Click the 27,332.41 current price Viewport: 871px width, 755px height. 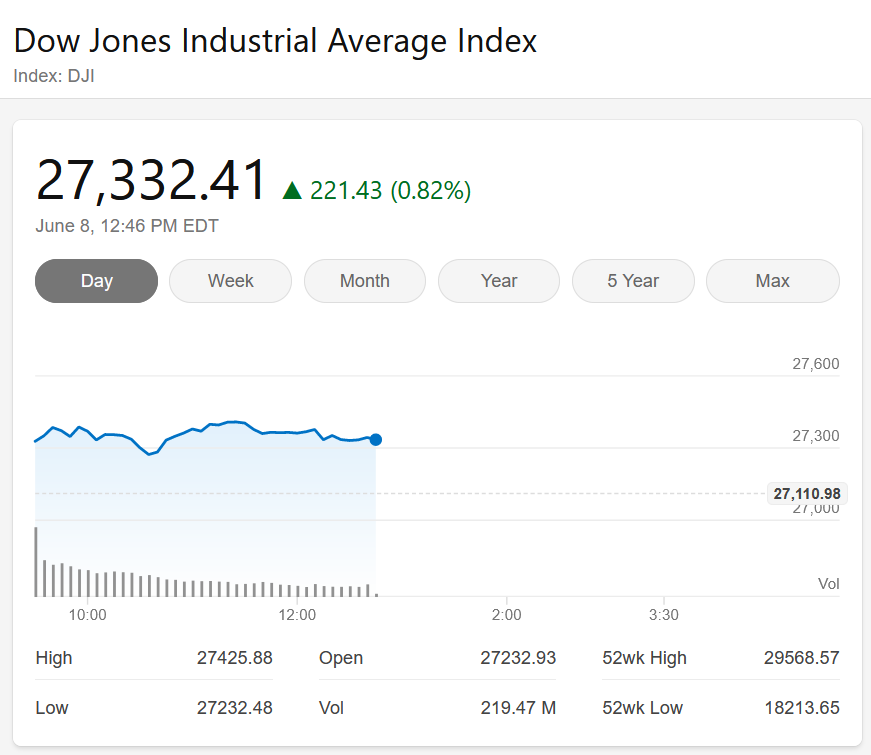click(x=152, y=181)
